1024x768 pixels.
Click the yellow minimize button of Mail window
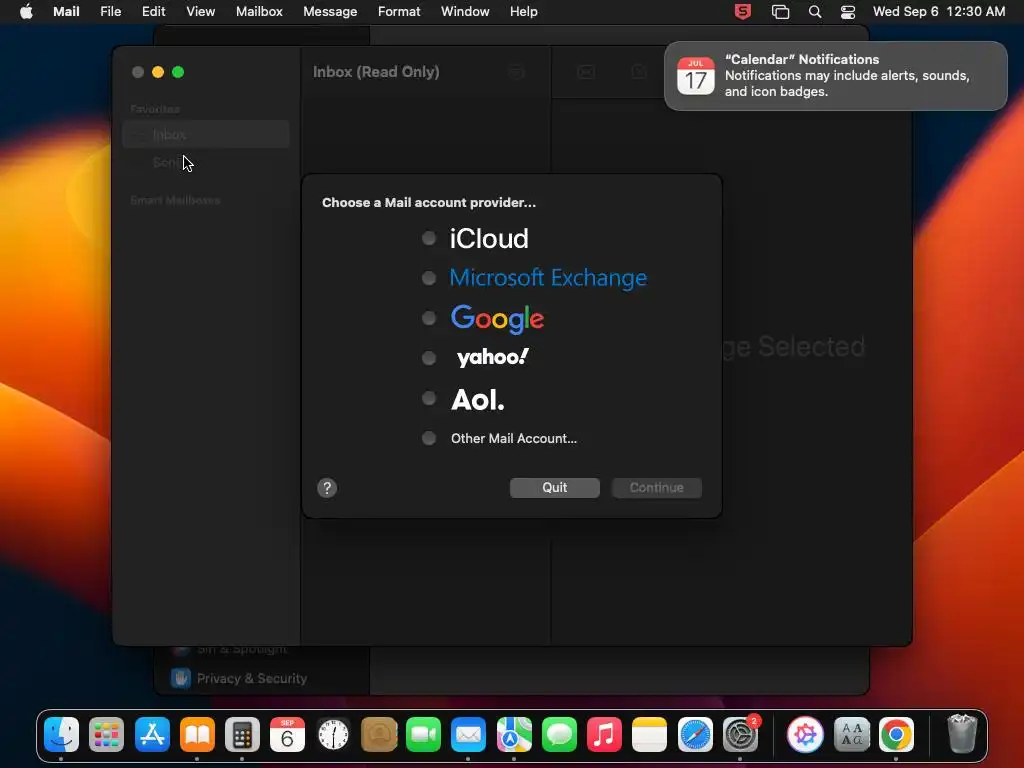pos(157,72)
